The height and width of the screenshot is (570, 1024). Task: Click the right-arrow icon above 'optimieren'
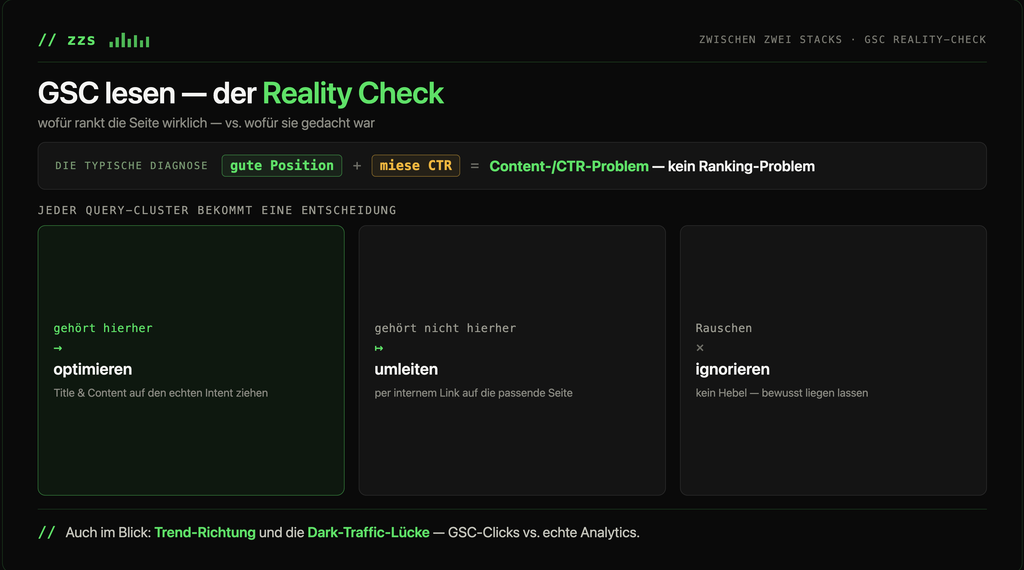tap(57, 348)
